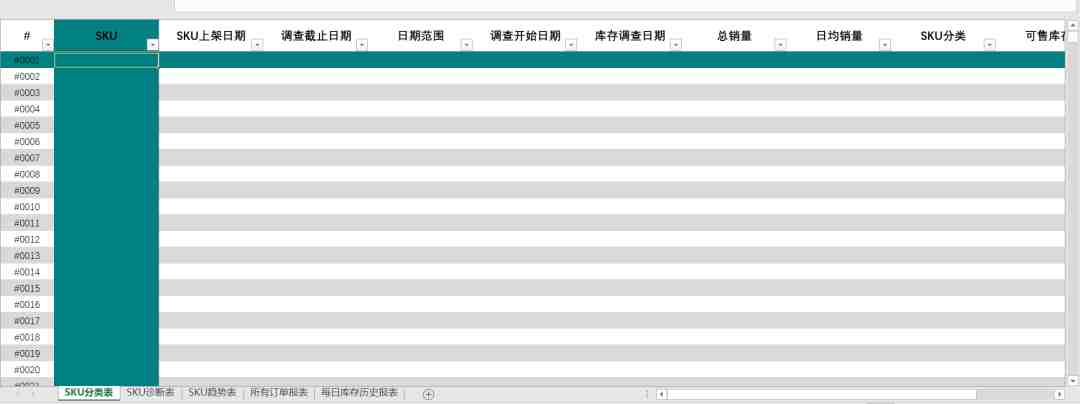Viewport: 1080px width, 404px height.
Task: Click row number #0003
Action: (x=27, y=93)
